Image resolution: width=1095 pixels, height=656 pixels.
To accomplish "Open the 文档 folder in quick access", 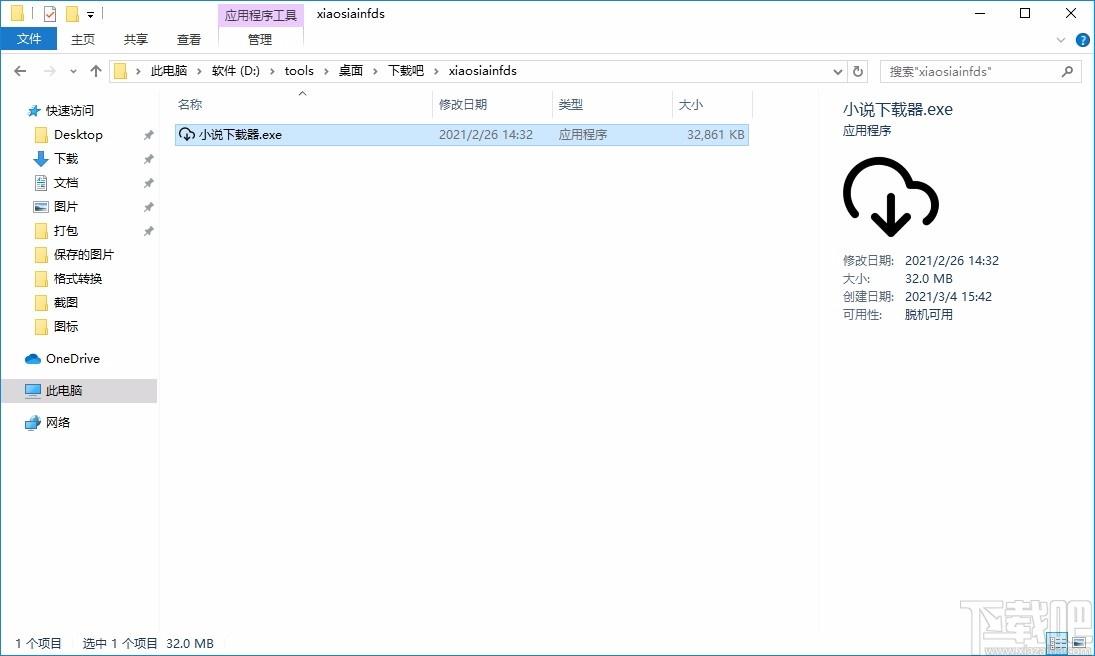I will click(x=66, y=182).
